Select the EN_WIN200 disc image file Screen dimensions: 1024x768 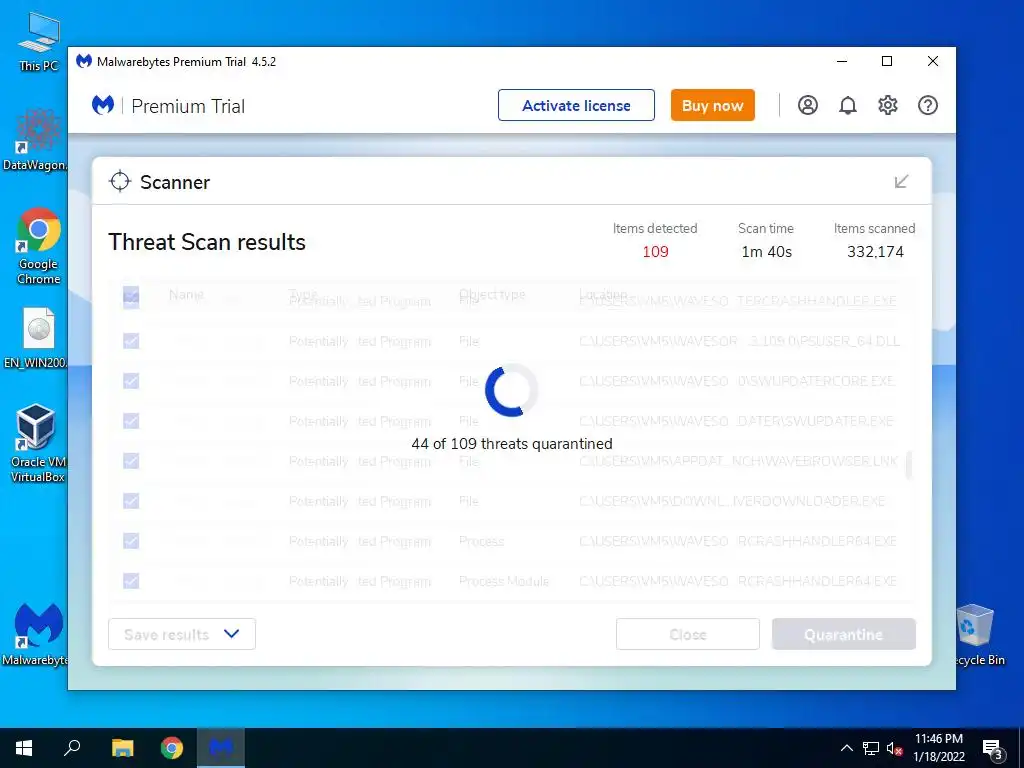click(x=37, y=338)
